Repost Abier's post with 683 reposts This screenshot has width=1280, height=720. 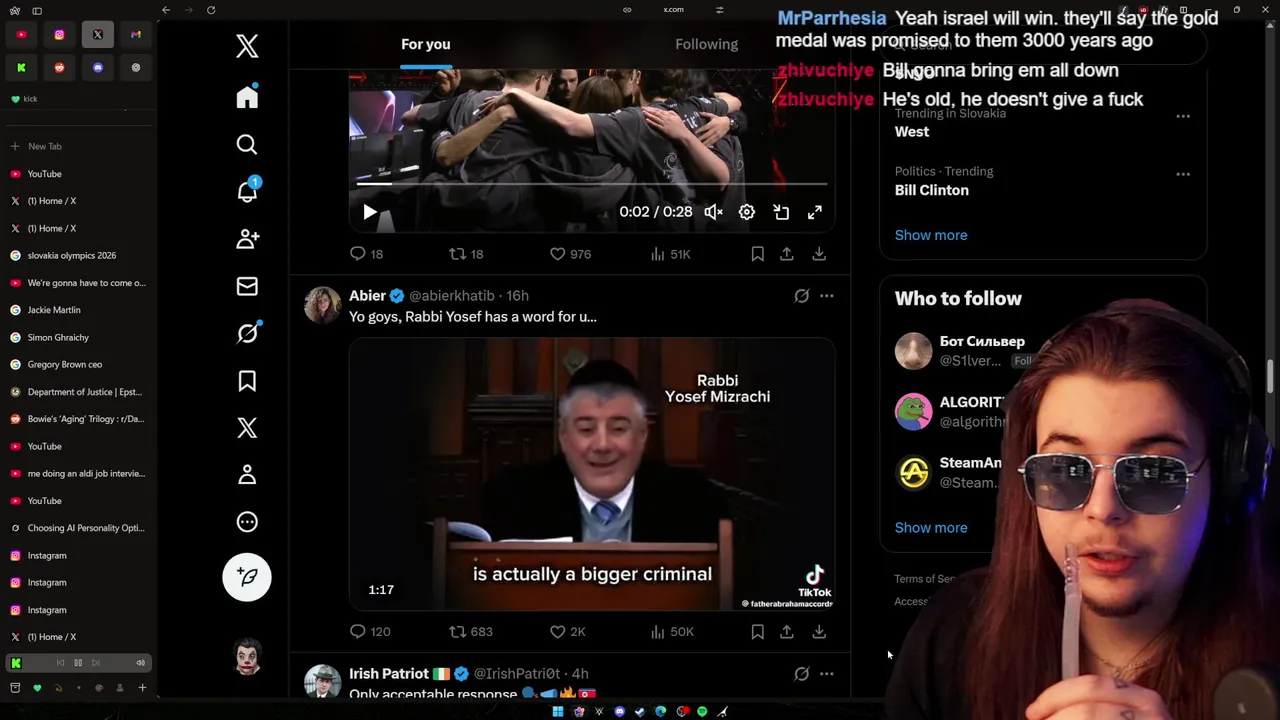coord(470,632)
